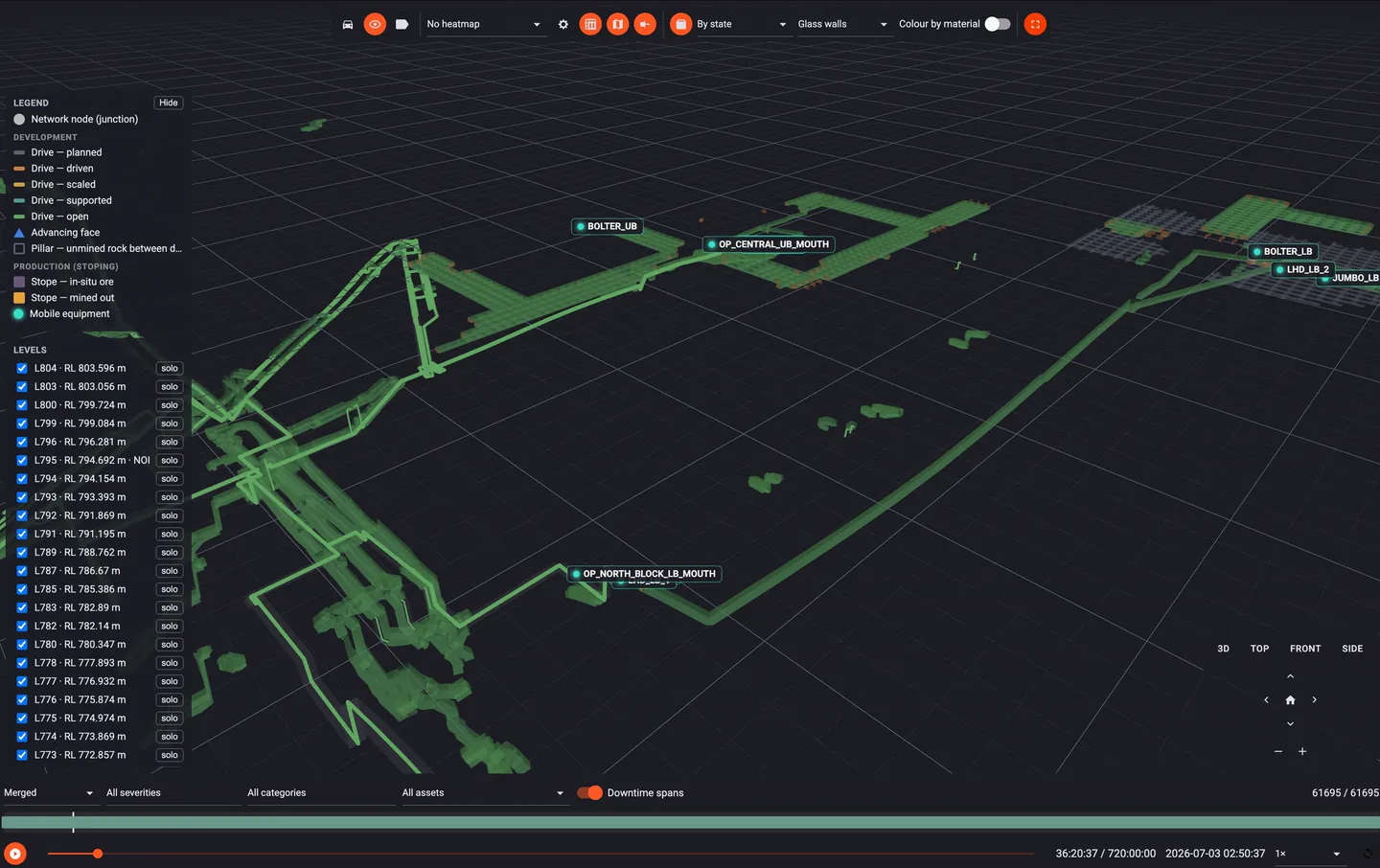Select the OP_NORTH_BLOCK_LB_MOUTH marker
1380x868 pixels.
[x=644, y=574]
